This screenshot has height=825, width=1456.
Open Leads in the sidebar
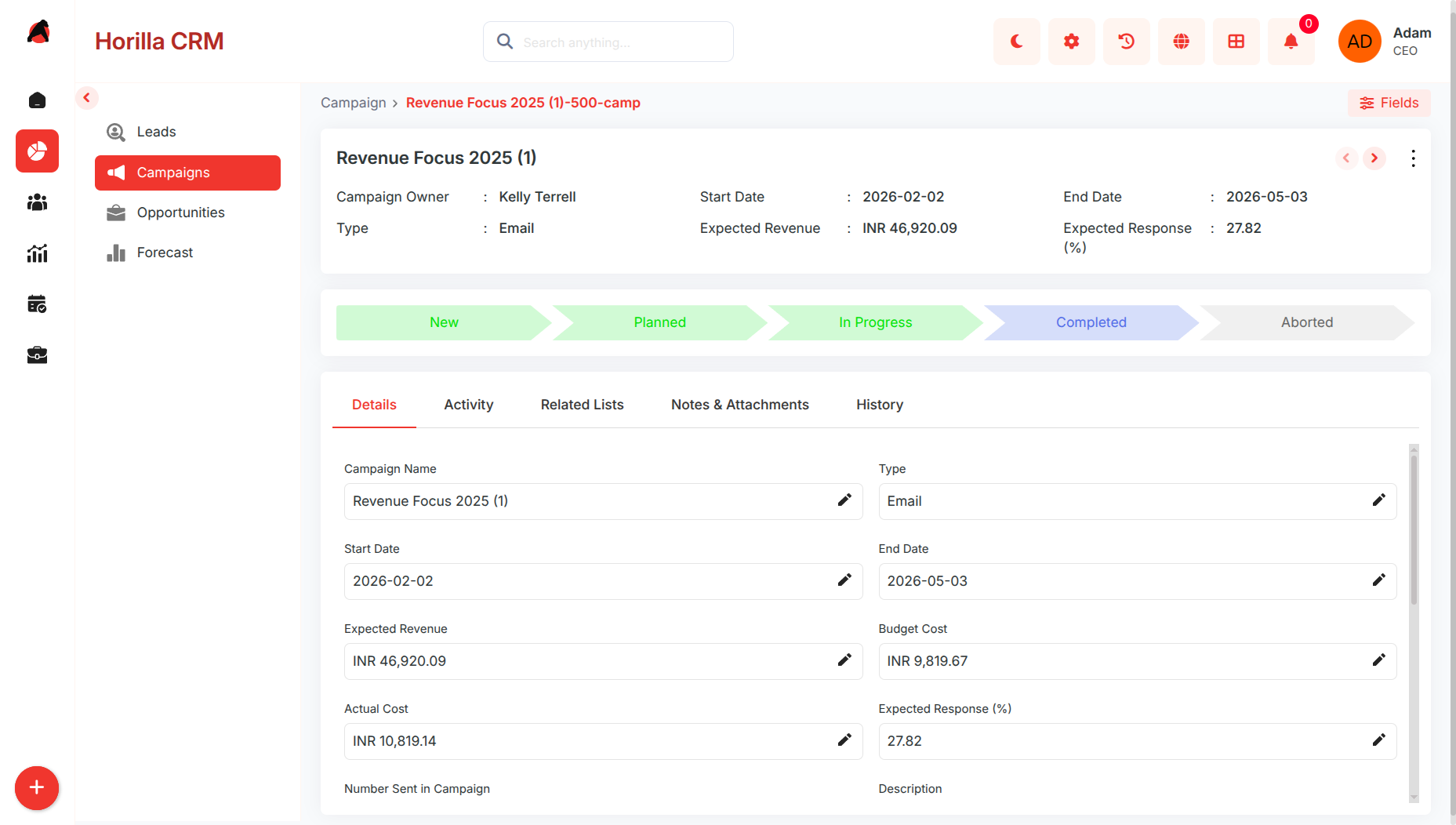[187, 132]
